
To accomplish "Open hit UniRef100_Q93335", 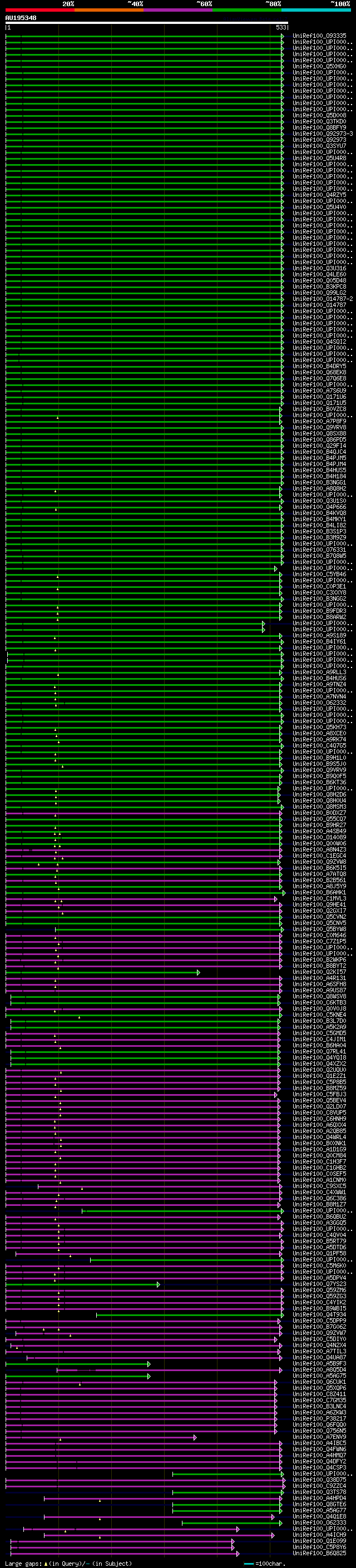I will coord(319,36).
